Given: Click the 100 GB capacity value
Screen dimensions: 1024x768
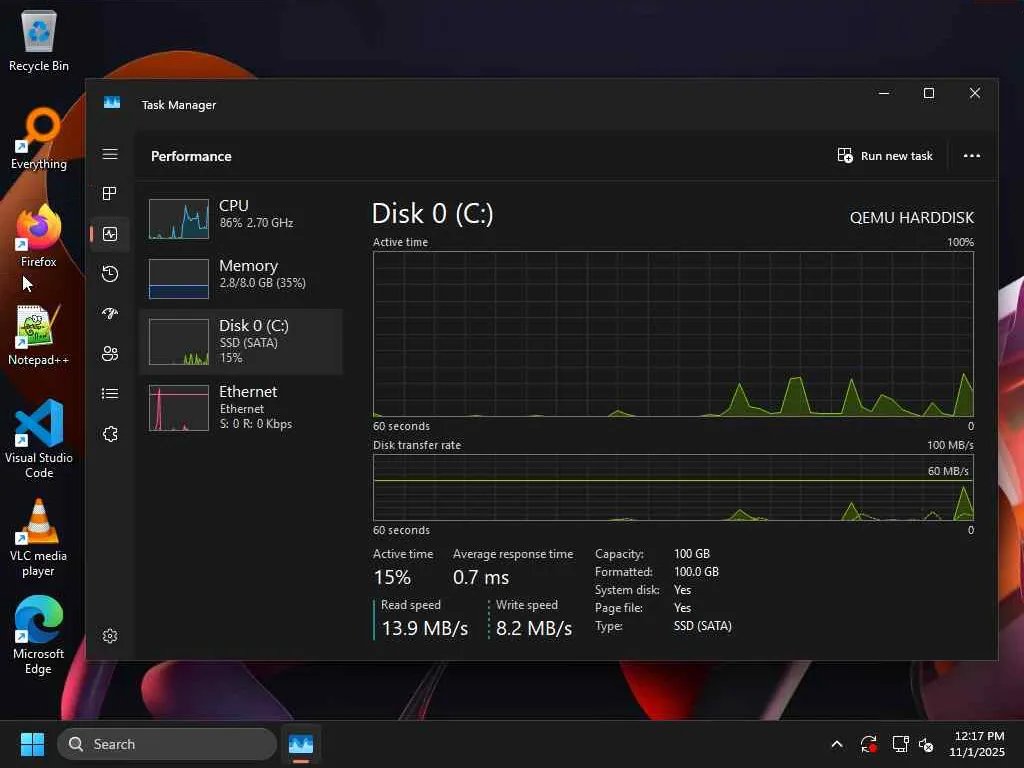Looking at the screenshot, I should (692, 554).
